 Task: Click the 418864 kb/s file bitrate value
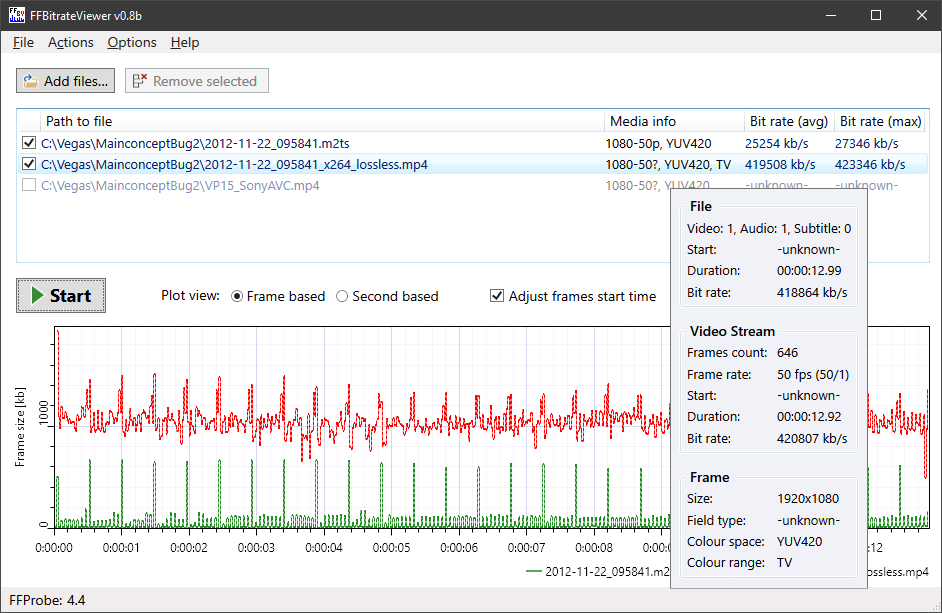point(812,293)
